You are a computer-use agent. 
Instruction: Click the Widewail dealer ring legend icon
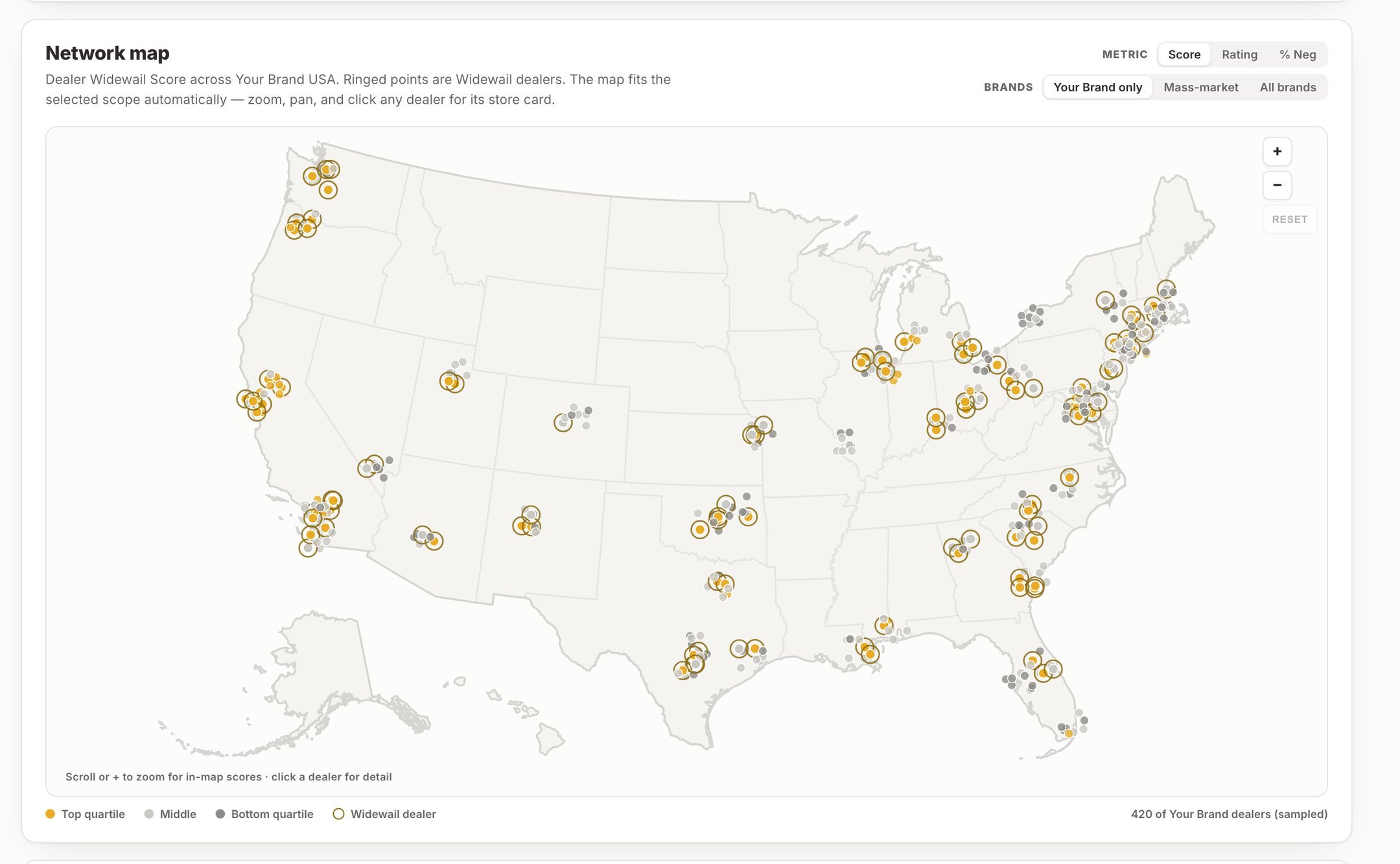[x=338, y=814]
